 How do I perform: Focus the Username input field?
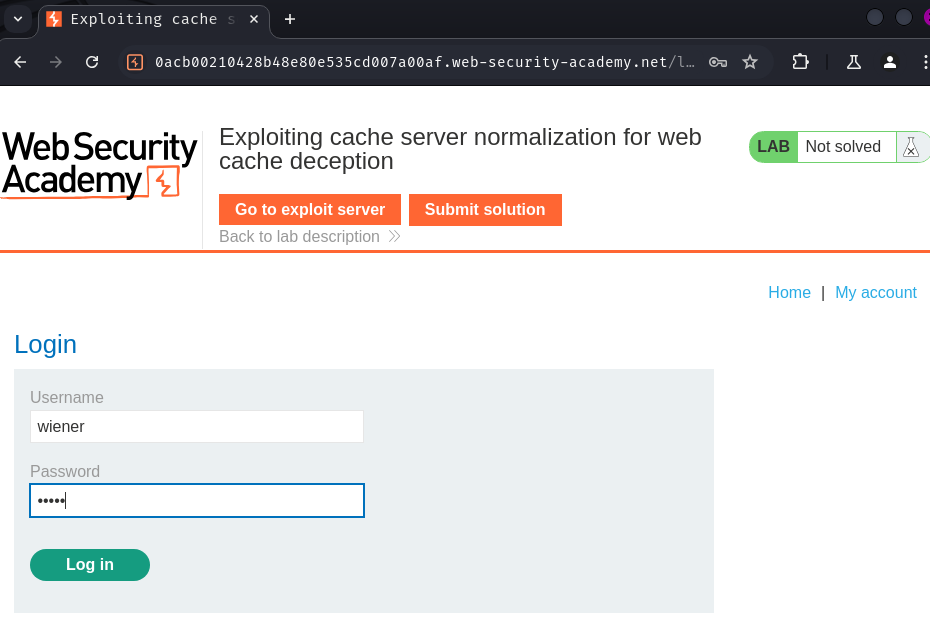[x=197, y=426]
